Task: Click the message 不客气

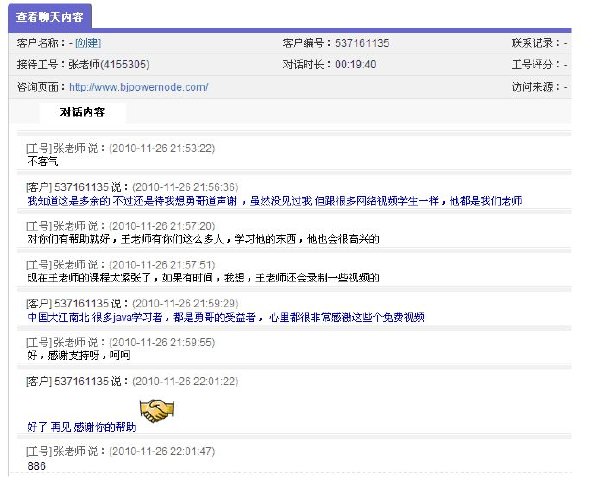Action: [42, 161]
